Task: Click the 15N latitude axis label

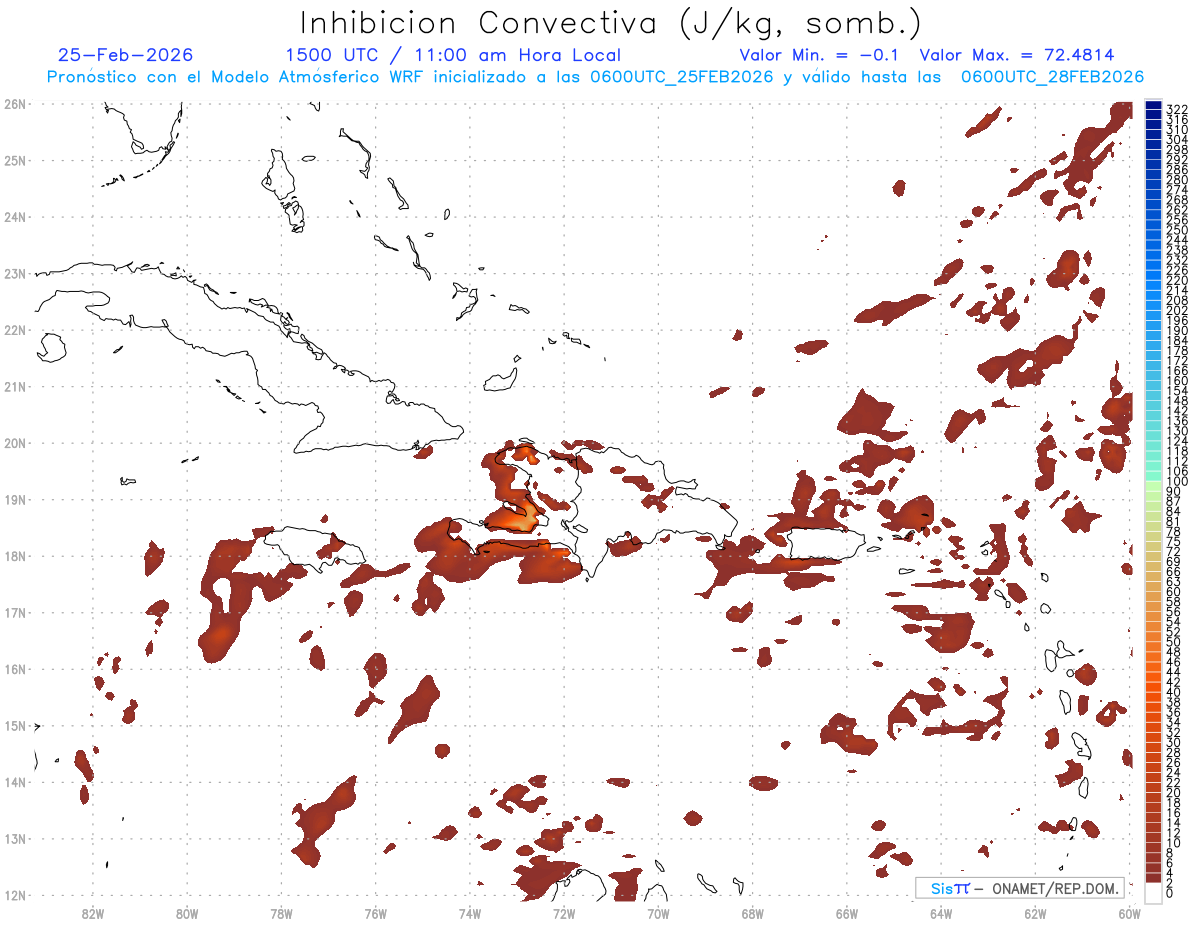Action: pyautogui.click(x=15, y=725)
